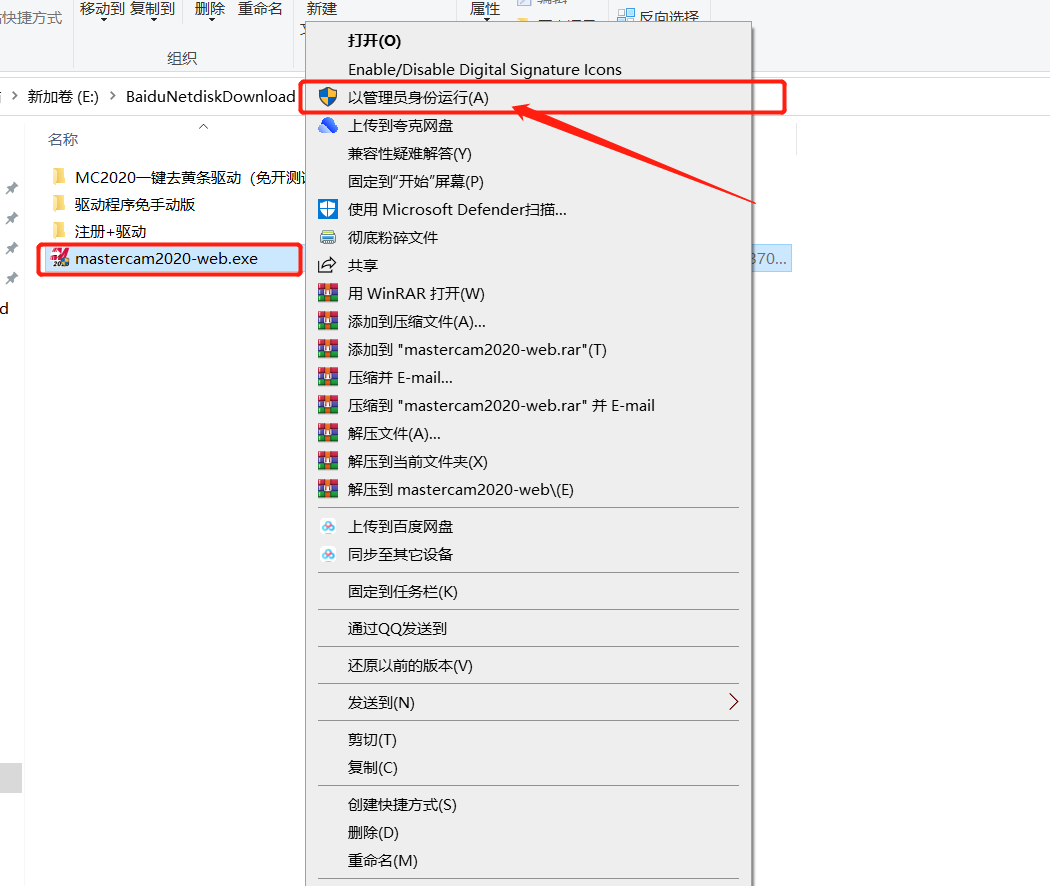The image size is (1050, 886).
Task: Expand the 发送到(N) submenu chevron
Action: click(x=735, y=702)
